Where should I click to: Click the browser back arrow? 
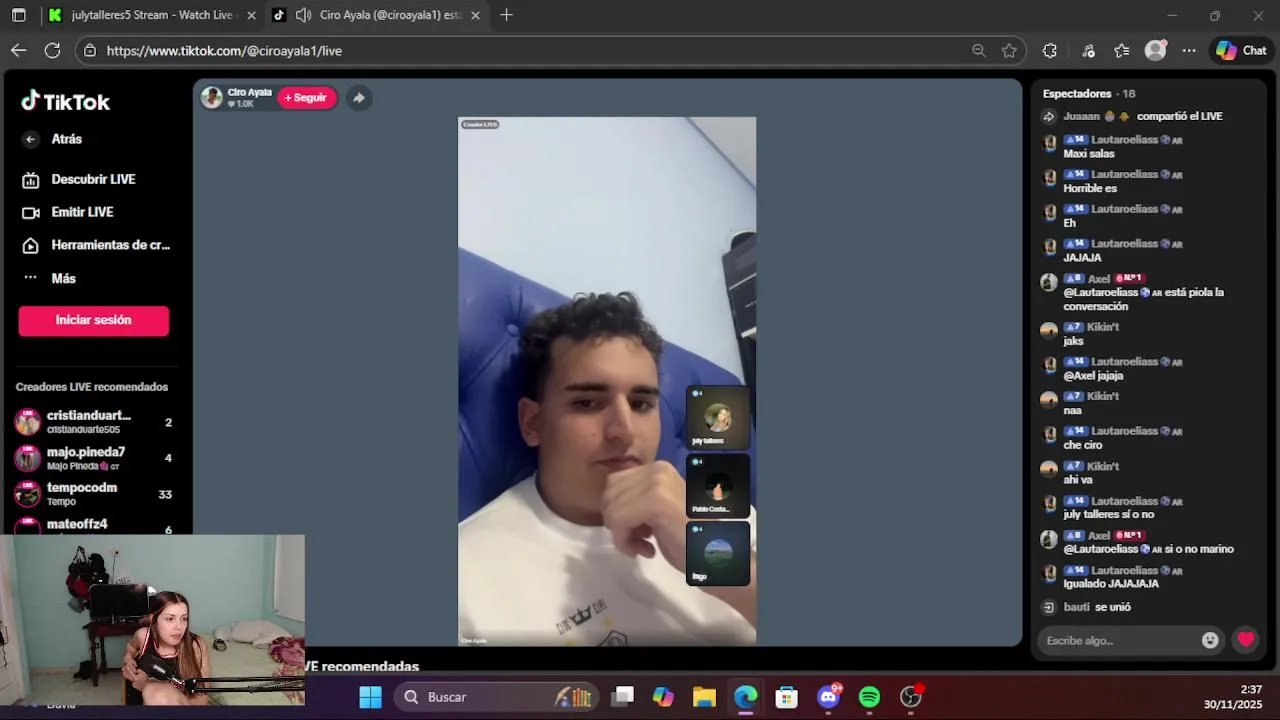tap(19, 50)
